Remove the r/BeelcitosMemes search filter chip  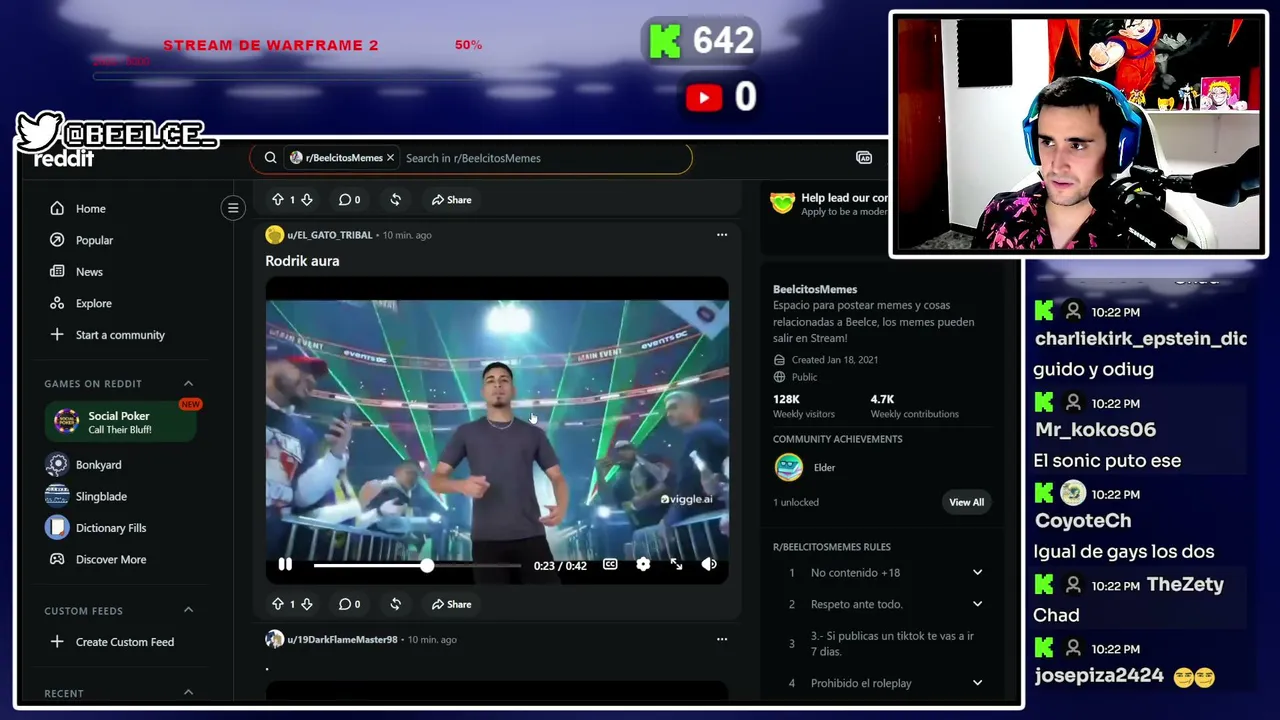coord(391,158)
